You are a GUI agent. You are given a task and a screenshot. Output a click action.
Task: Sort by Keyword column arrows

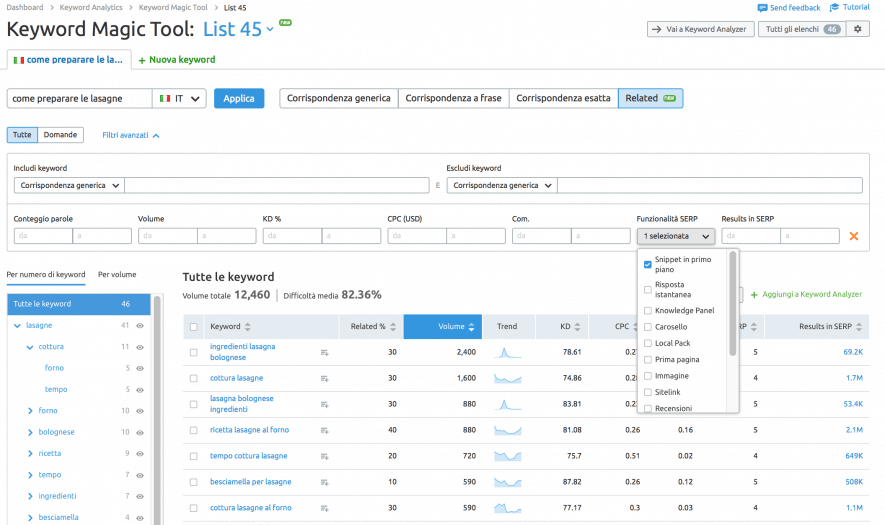(247, 327)
